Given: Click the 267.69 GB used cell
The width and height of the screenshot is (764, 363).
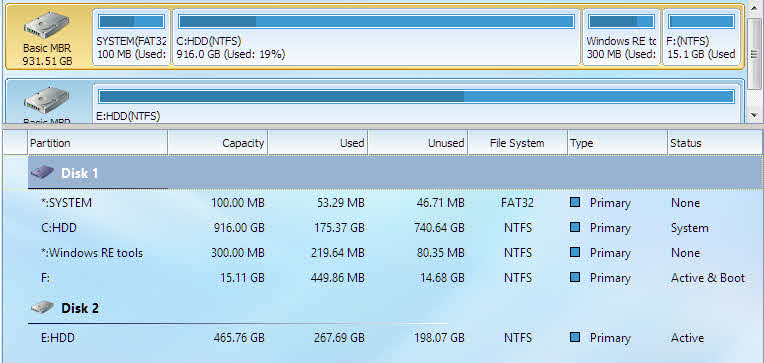Looking at the screenshot, I should click(x=338, y=338).
